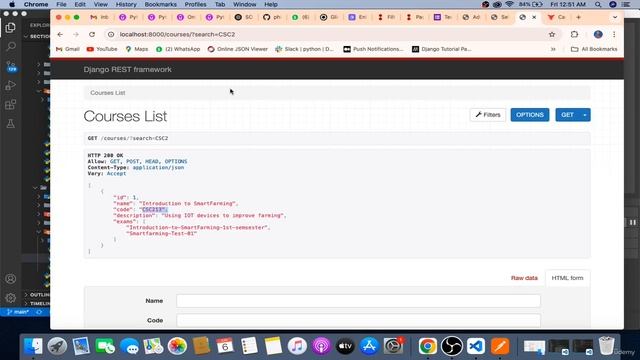640x360 pixels.
Task: Open Finder from the Dock
Action: coord(33,346)
